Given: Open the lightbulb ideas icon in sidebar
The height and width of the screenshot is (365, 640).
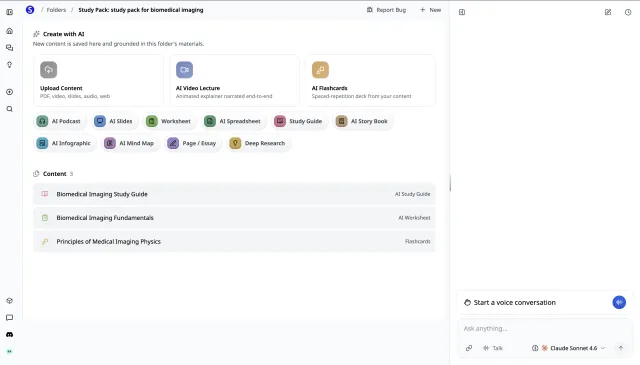Looking at the screenshot, I should (9, 65).
